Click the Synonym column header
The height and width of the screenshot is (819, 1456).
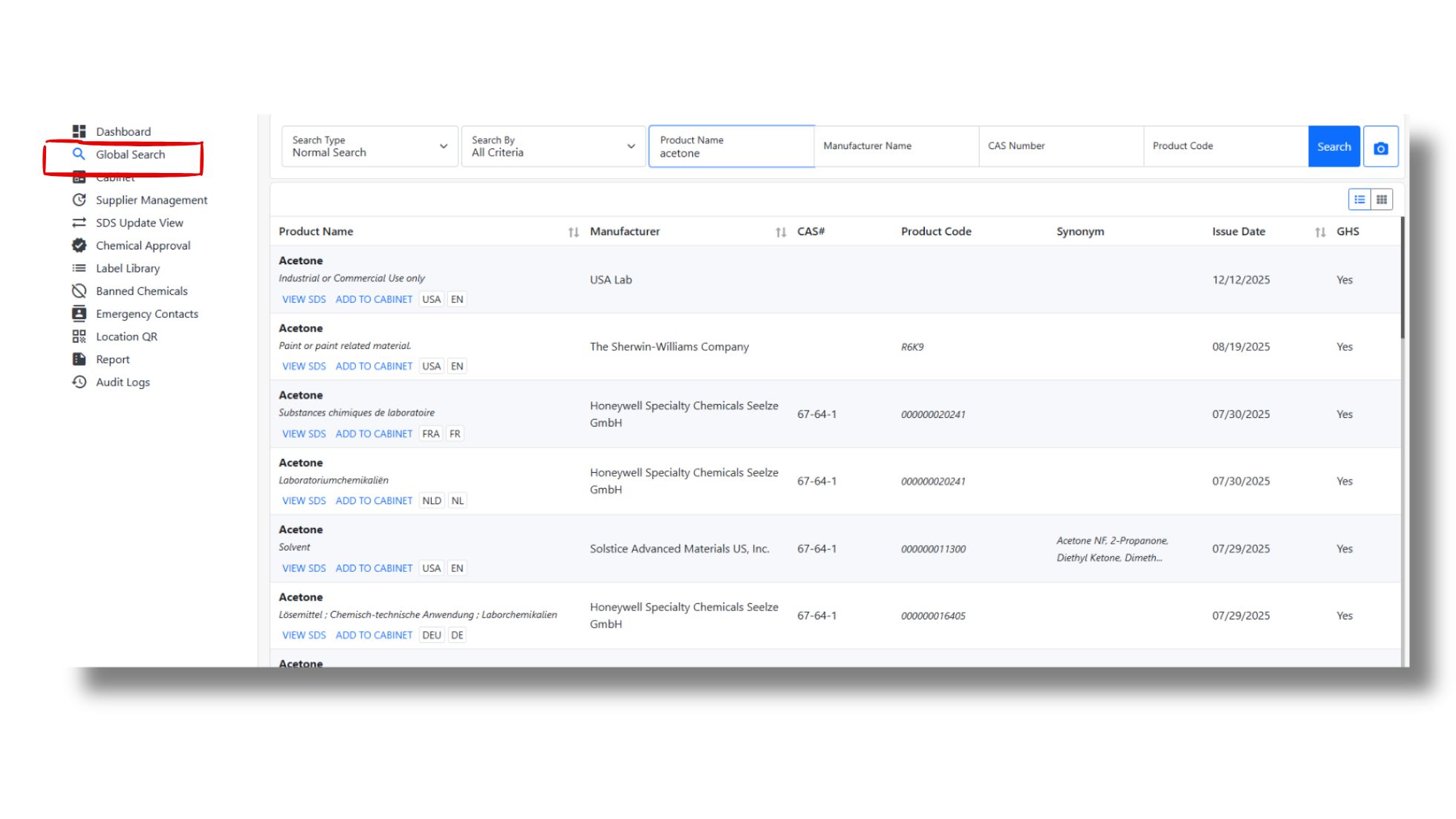pyautogui.click(x=1080, y=232)
